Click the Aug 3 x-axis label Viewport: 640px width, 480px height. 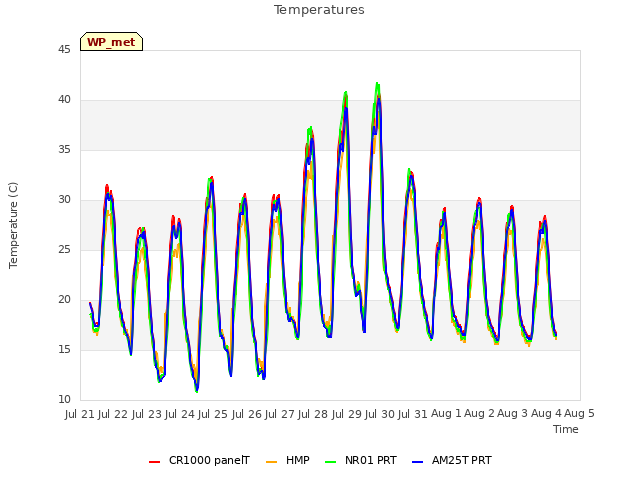point(513,414)
